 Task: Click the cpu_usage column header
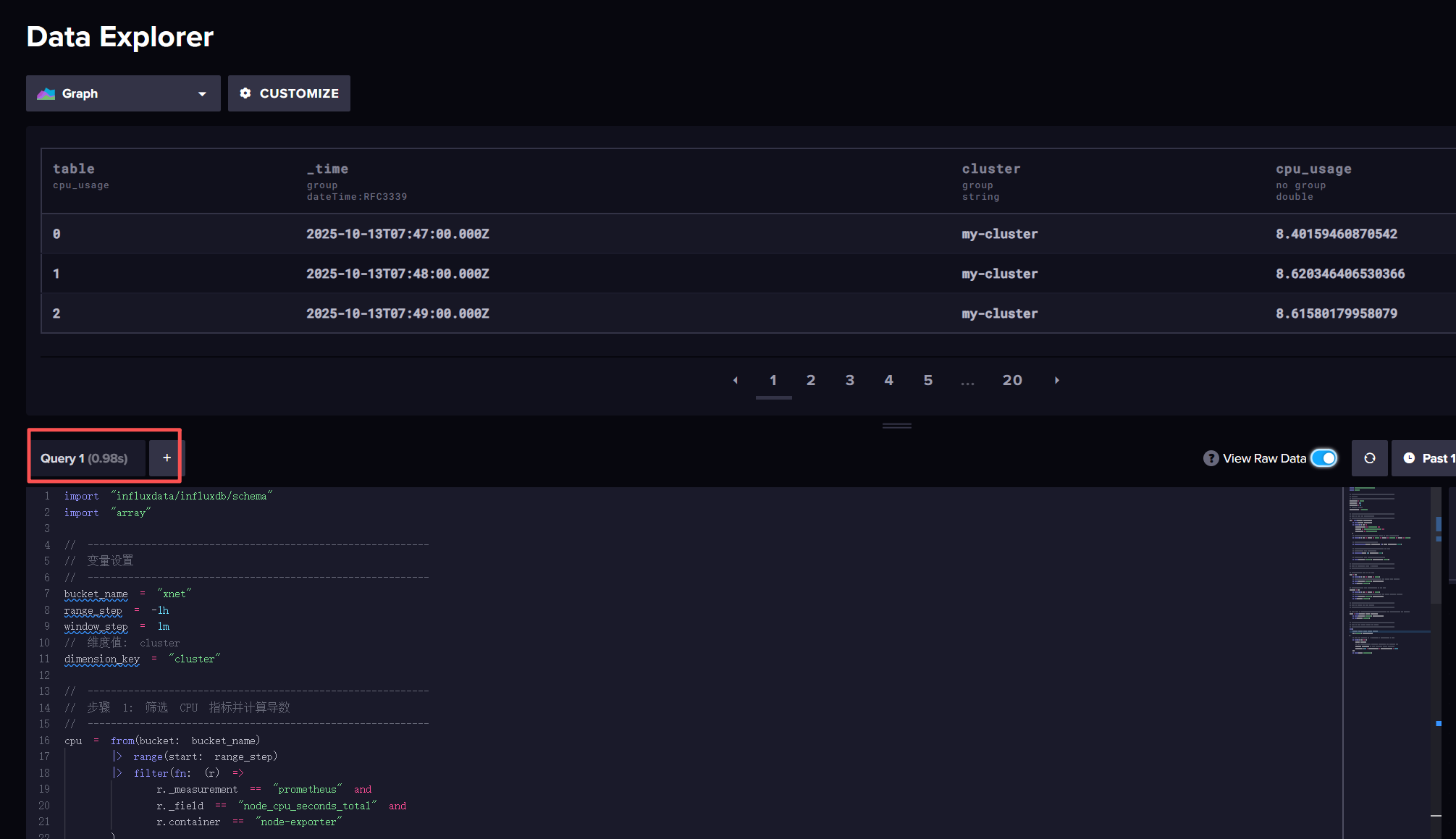[x=1313, y=169]
